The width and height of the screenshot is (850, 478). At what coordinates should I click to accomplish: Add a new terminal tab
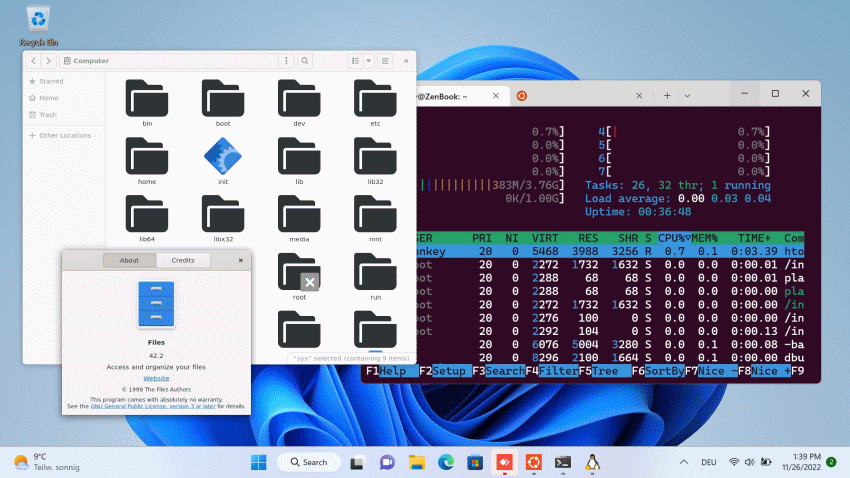[x=667, y=96]
